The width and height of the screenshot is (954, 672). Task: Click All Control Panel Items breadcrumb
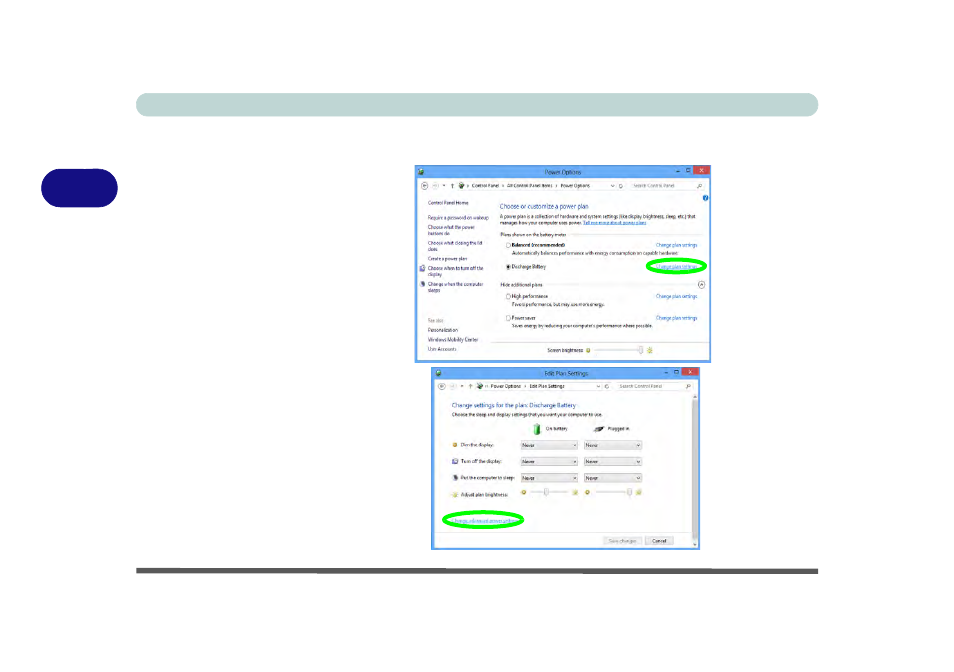pos(529,186)
